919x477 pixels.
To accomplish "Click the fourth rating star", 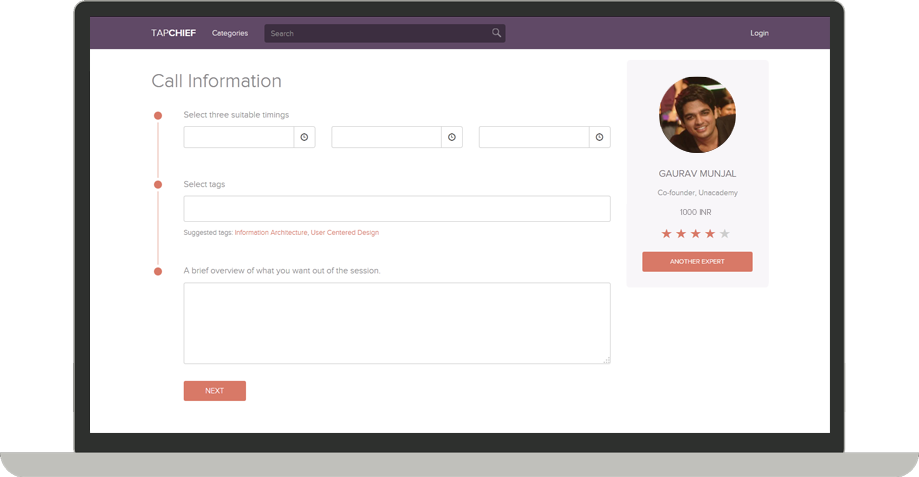I will click(710, 234).
